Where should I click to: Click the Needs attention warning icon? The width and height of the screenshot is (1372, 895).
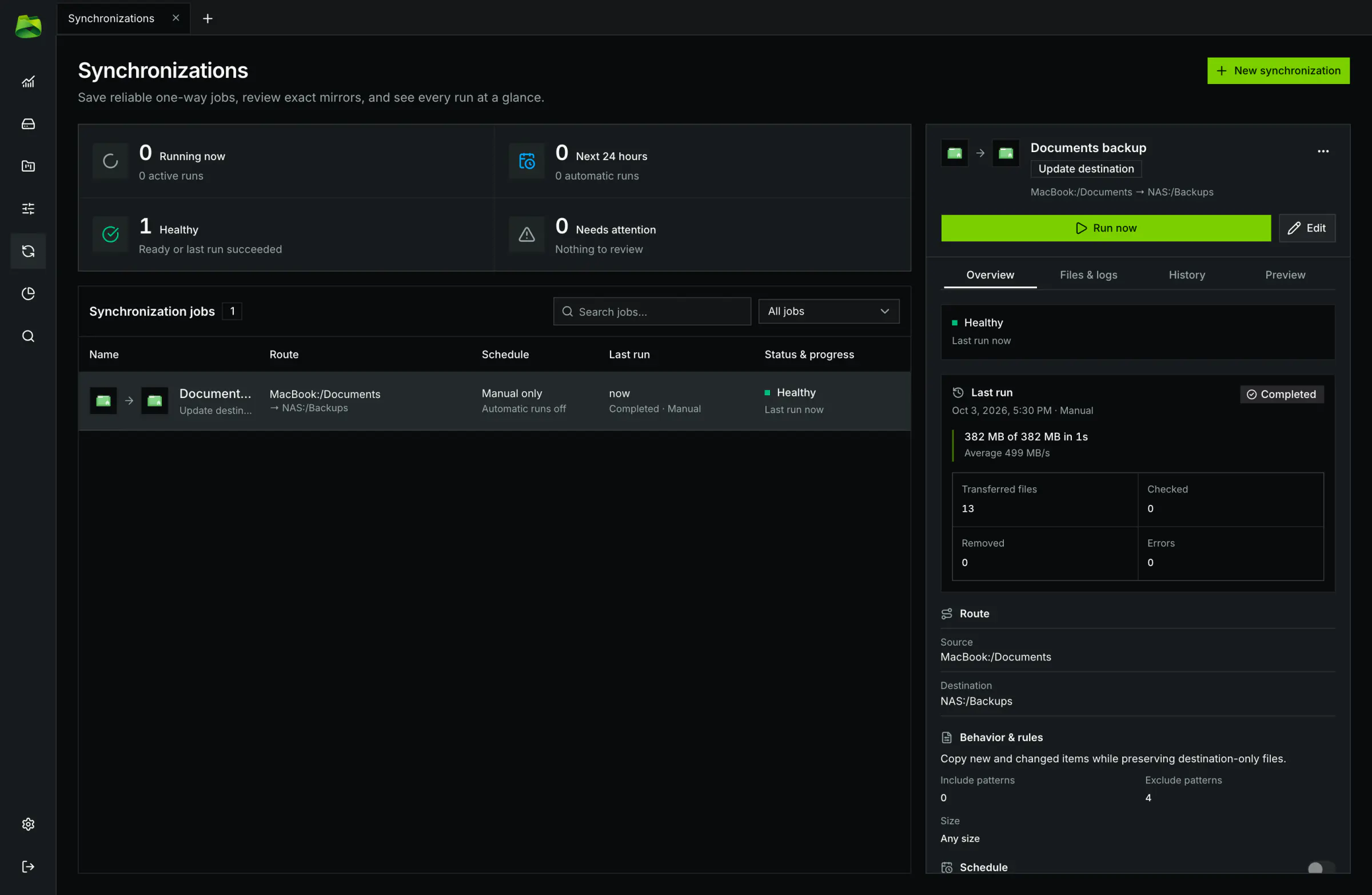click(x=527, y=234)
